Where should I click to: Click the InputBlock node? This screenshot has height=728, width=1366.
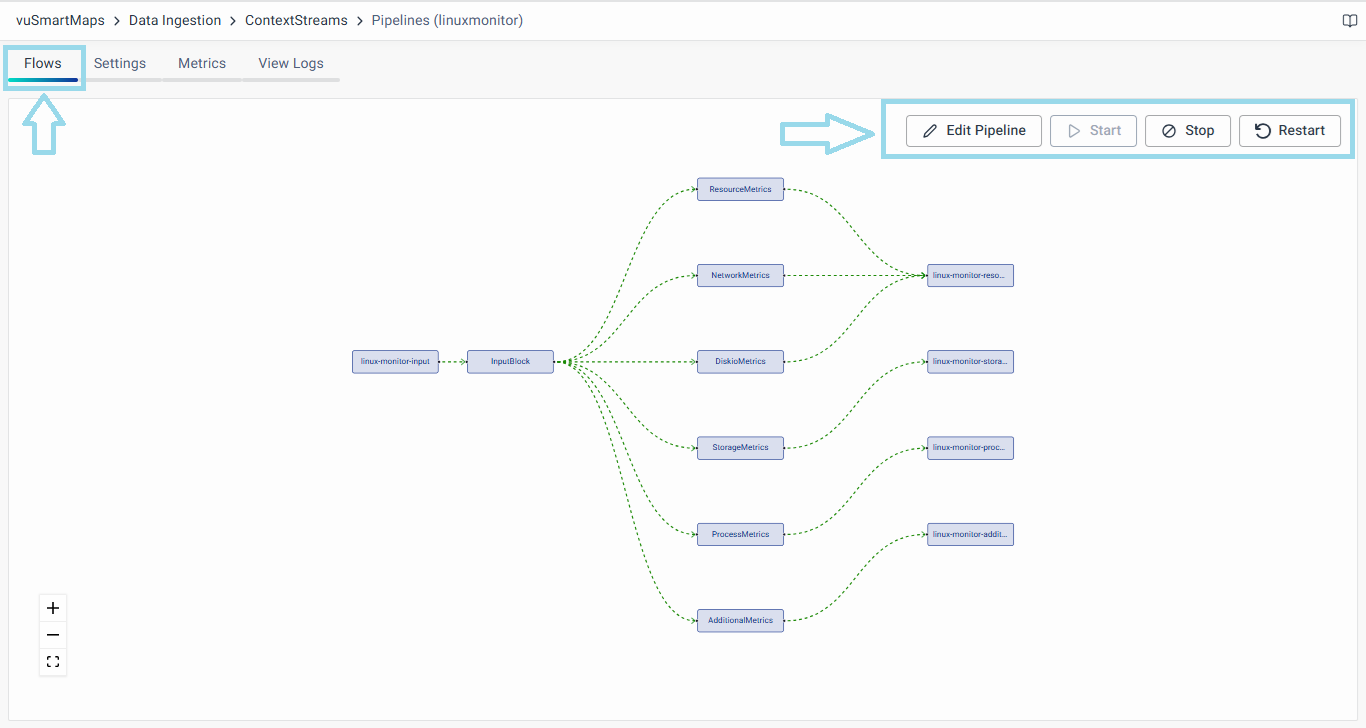tap(510, 362)
